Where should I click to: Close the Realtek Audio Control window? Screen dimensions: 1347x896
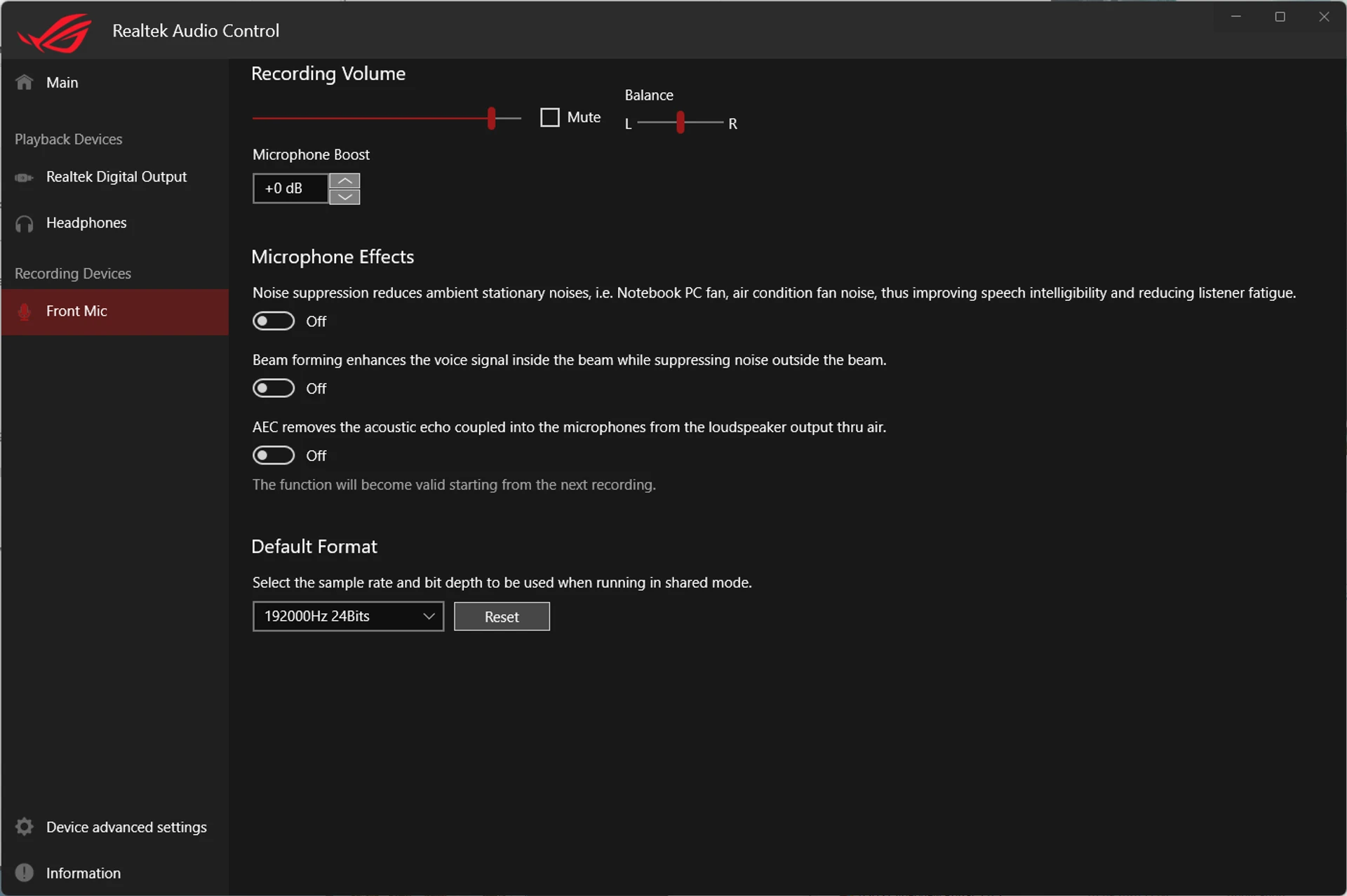coord(1324,17)
